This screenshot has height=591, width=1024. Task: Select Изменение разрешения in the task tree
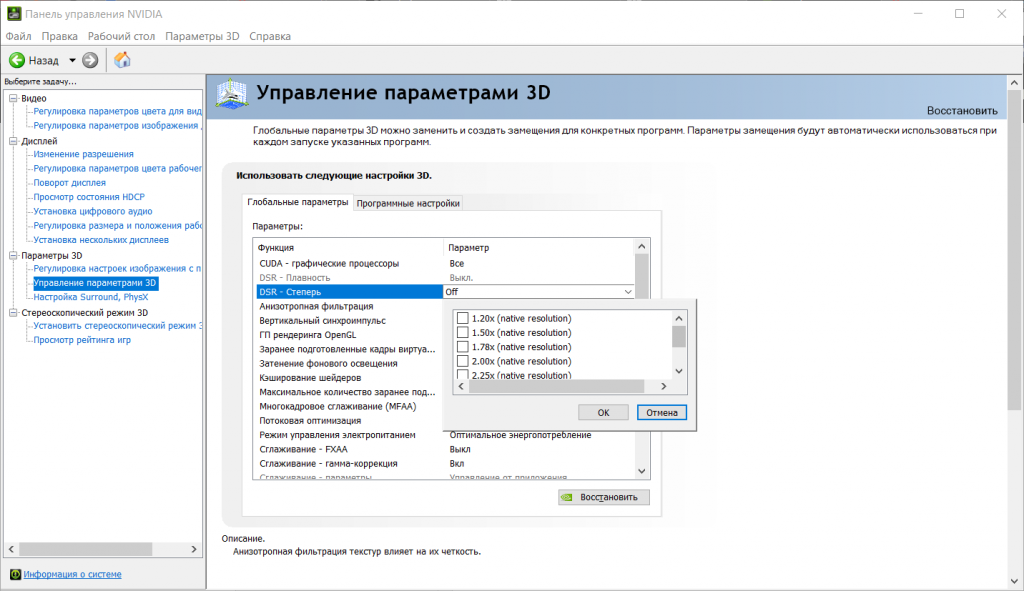coord(83,154)
